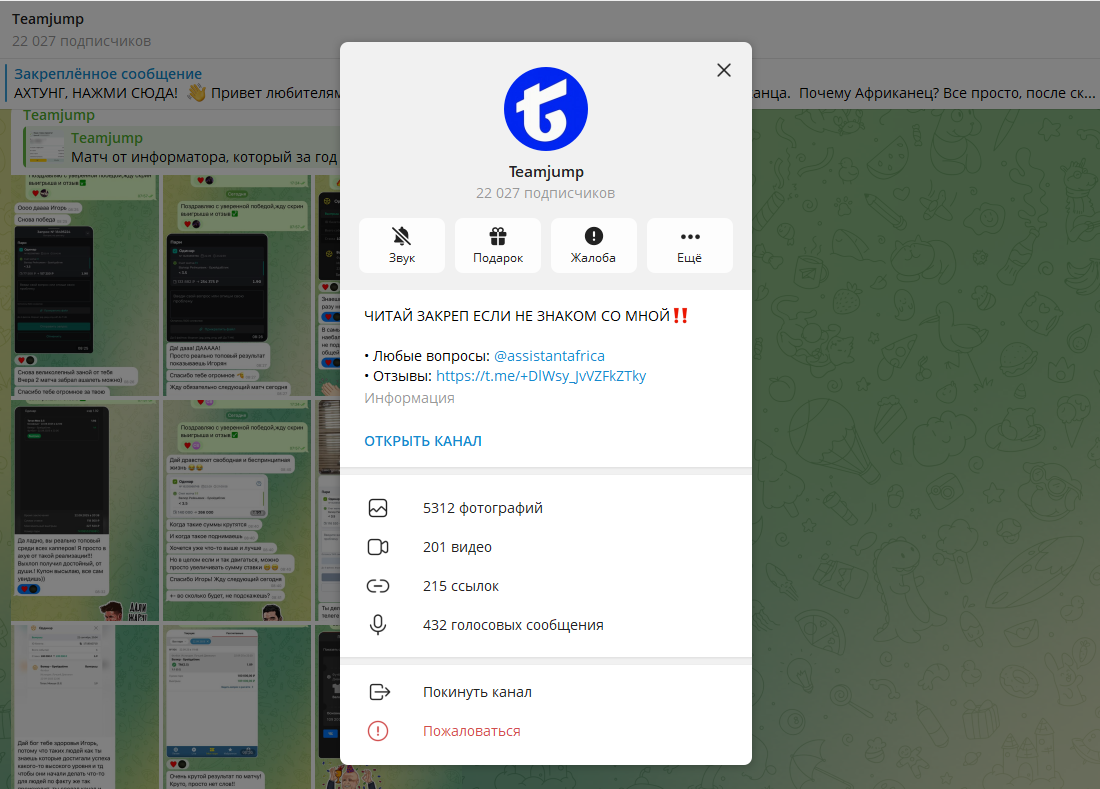Open the screenshot with Да ладно, вы реально топовый
This screenshot has height=789, width=1100.
(x=85, y=510)
